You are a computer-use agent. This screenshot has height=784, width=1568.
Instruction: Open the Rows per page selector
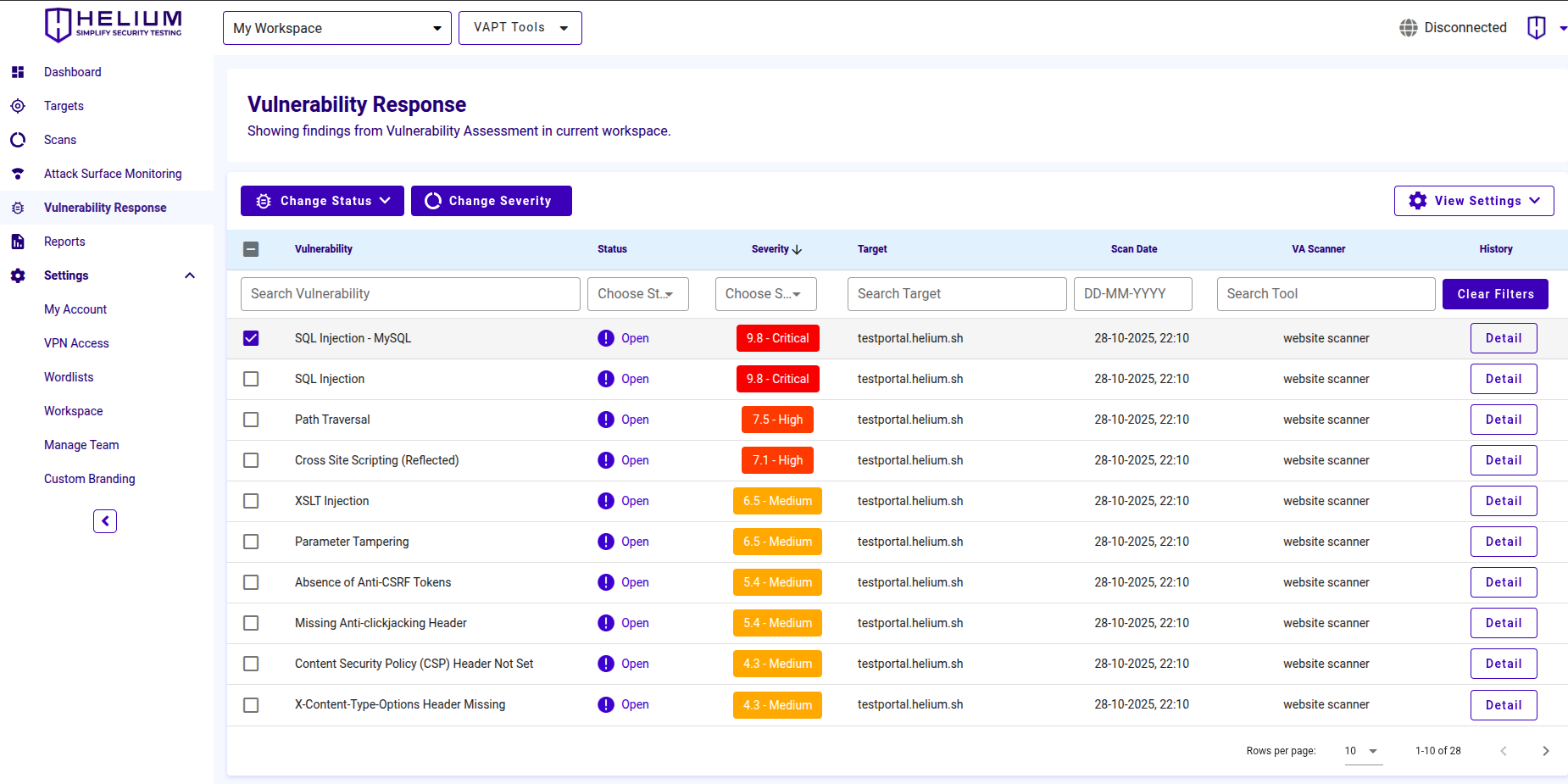pos(1362,751)
